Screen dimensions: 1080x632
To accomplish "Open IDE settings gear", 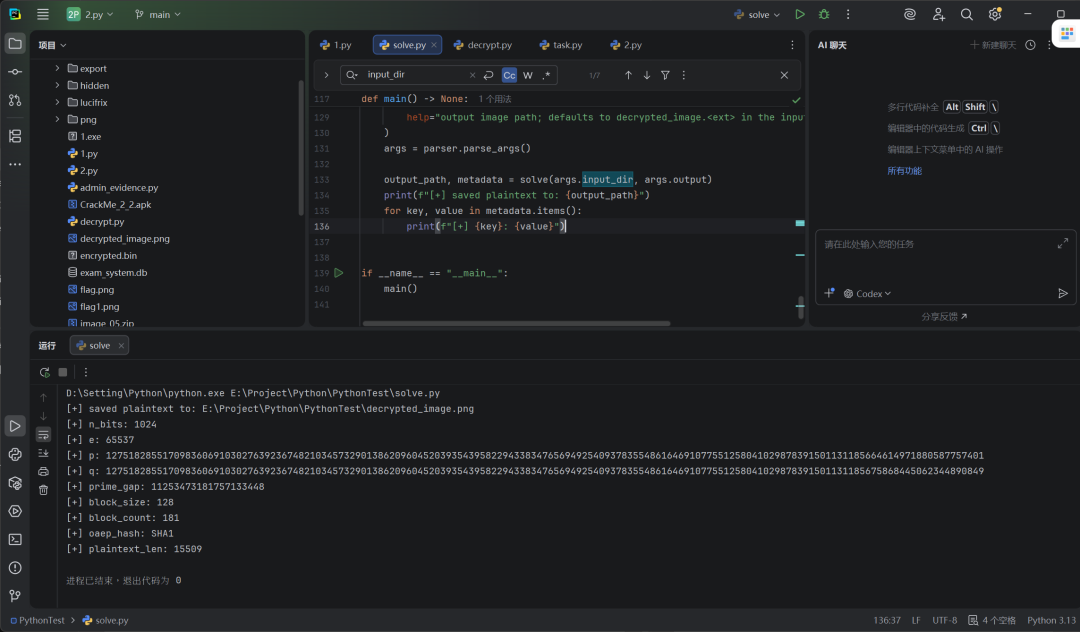I will click(995, 14).
